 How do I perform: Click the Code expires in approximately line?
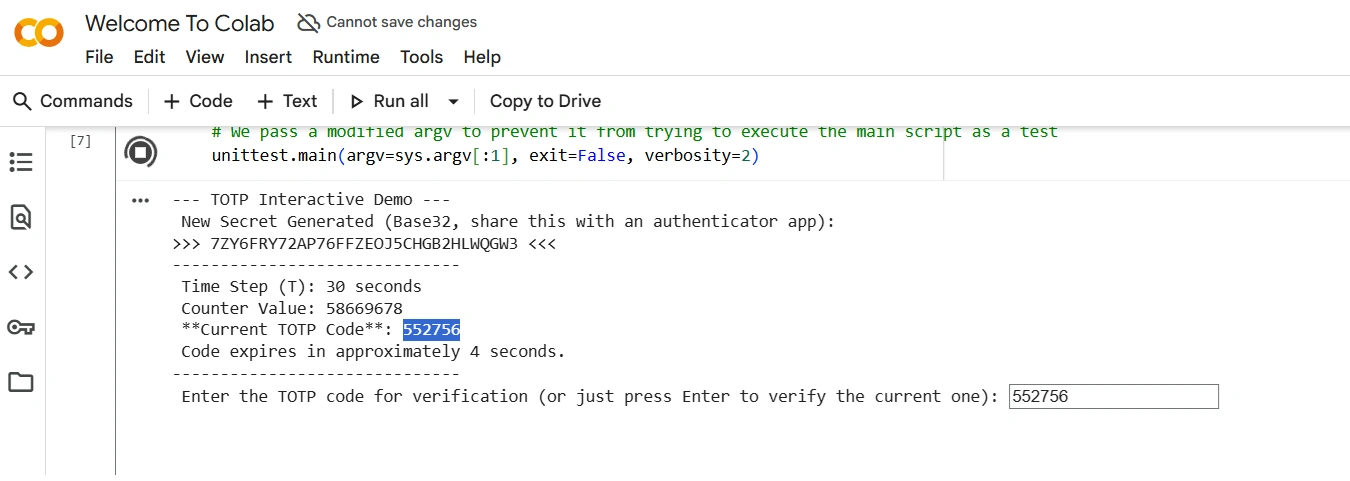tap(373, 352)
